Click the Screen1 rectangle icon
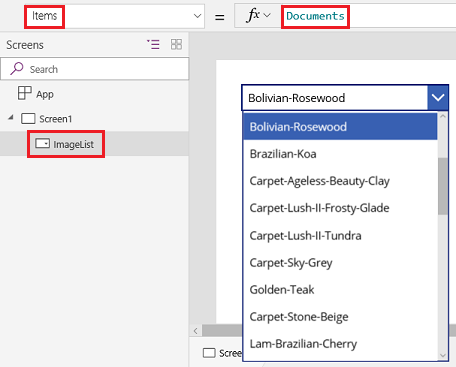Viewport: 456px width, 367px height. [28, 119]
